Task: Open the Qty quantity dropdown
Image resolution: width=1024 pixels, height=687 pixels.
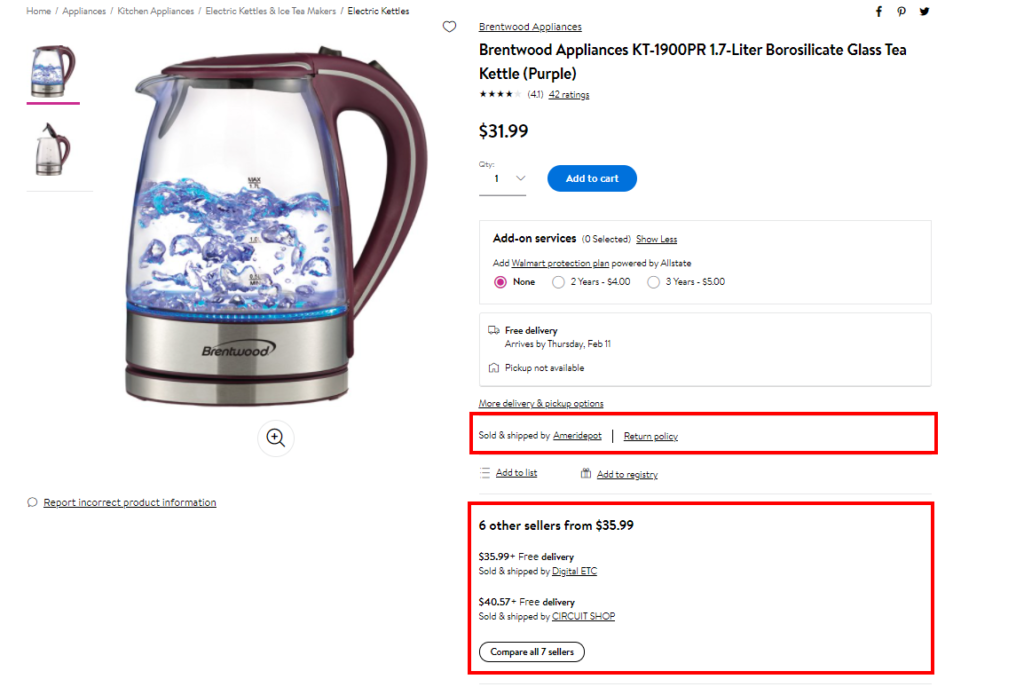Action: click(x=502, y=179)
